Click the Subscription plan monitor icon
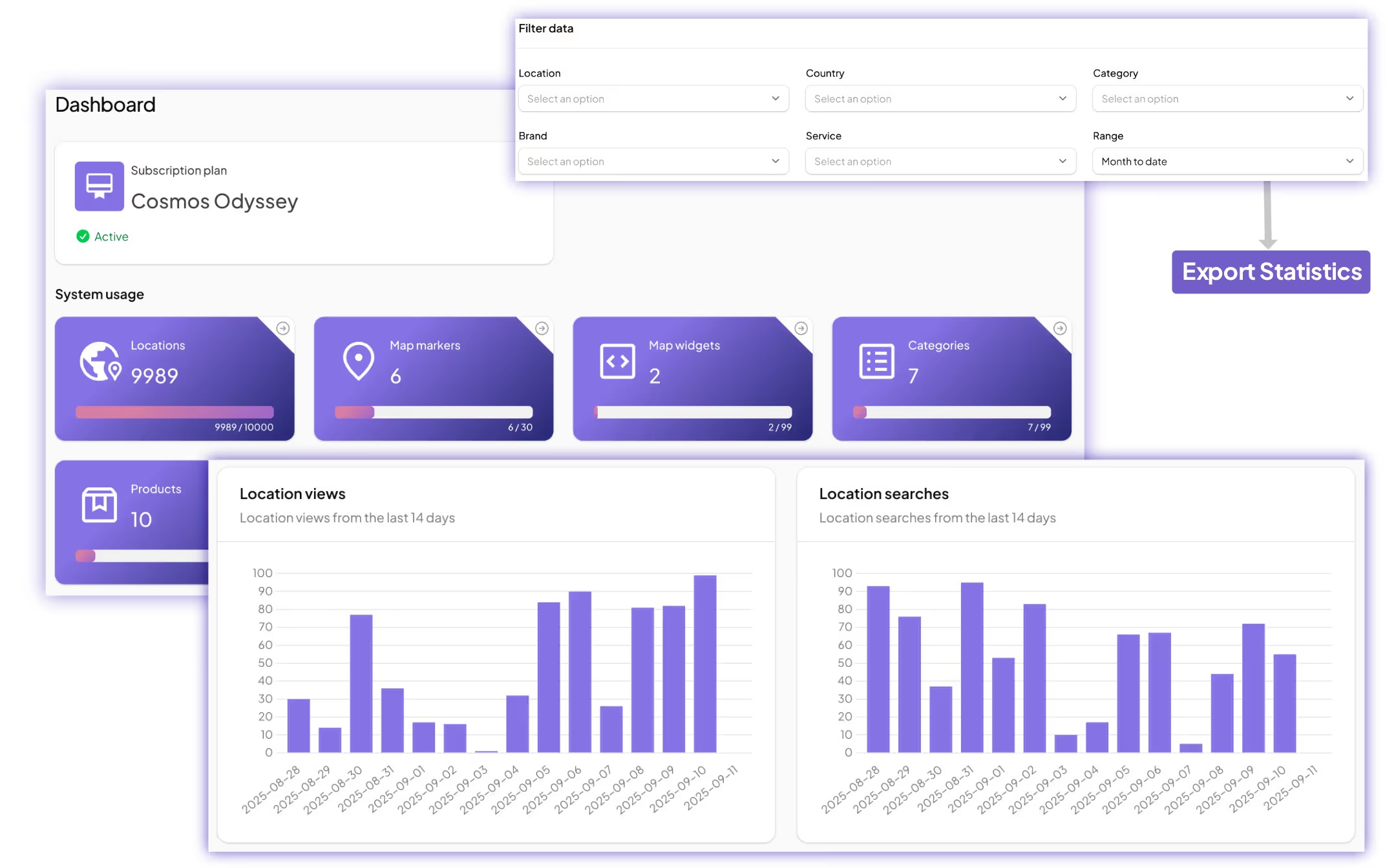 point(99,186)
